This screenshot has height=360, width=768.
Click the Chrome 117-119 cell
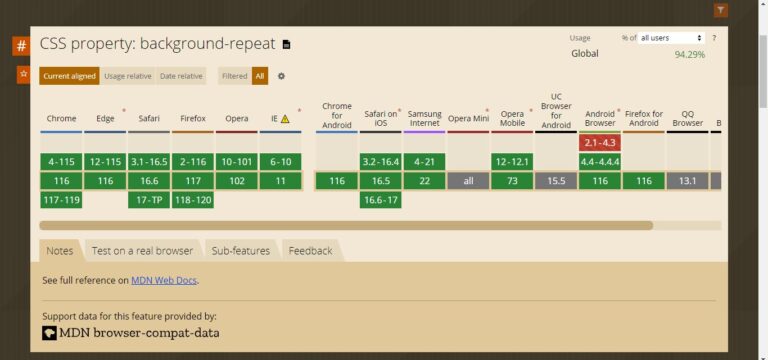(61, 200)
